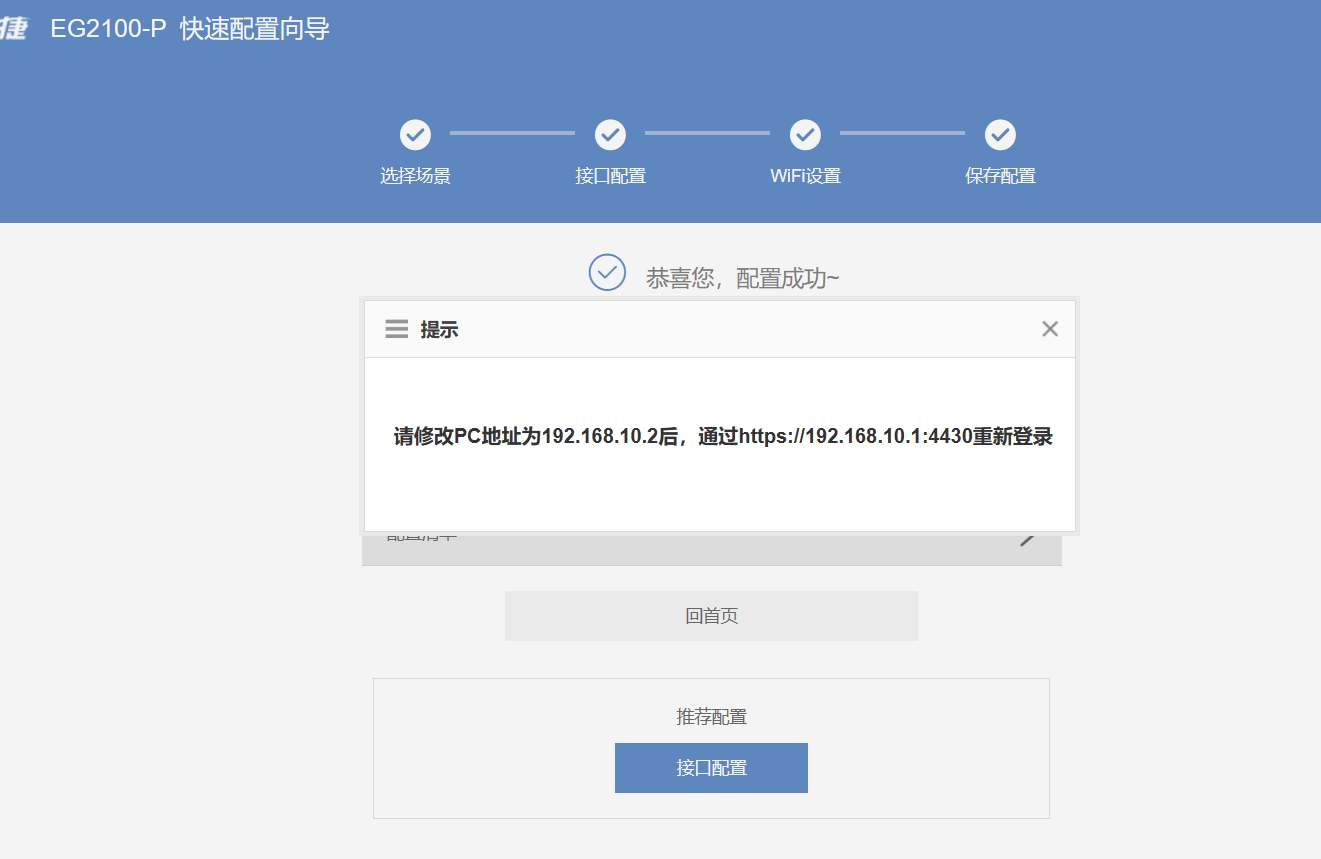
Task: Click the EG2100-P 快速配置向导 page title
Action: point(190,29)
